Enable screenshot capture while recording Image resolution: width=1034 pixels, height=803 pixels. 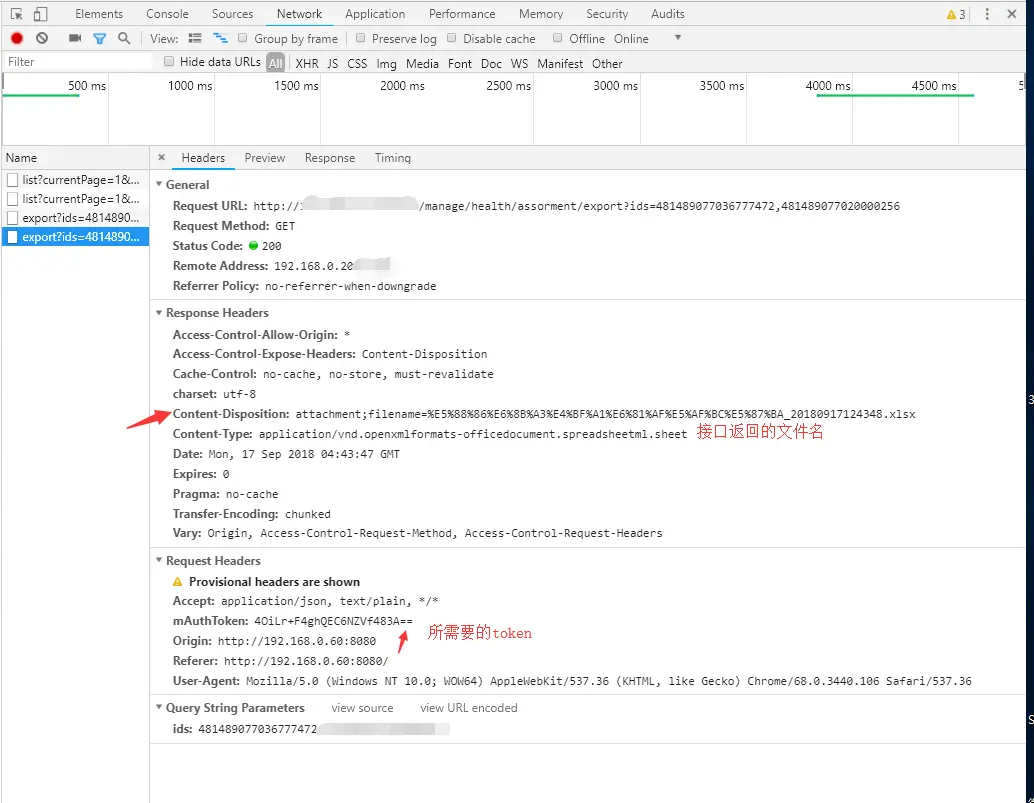click(74, 37)
